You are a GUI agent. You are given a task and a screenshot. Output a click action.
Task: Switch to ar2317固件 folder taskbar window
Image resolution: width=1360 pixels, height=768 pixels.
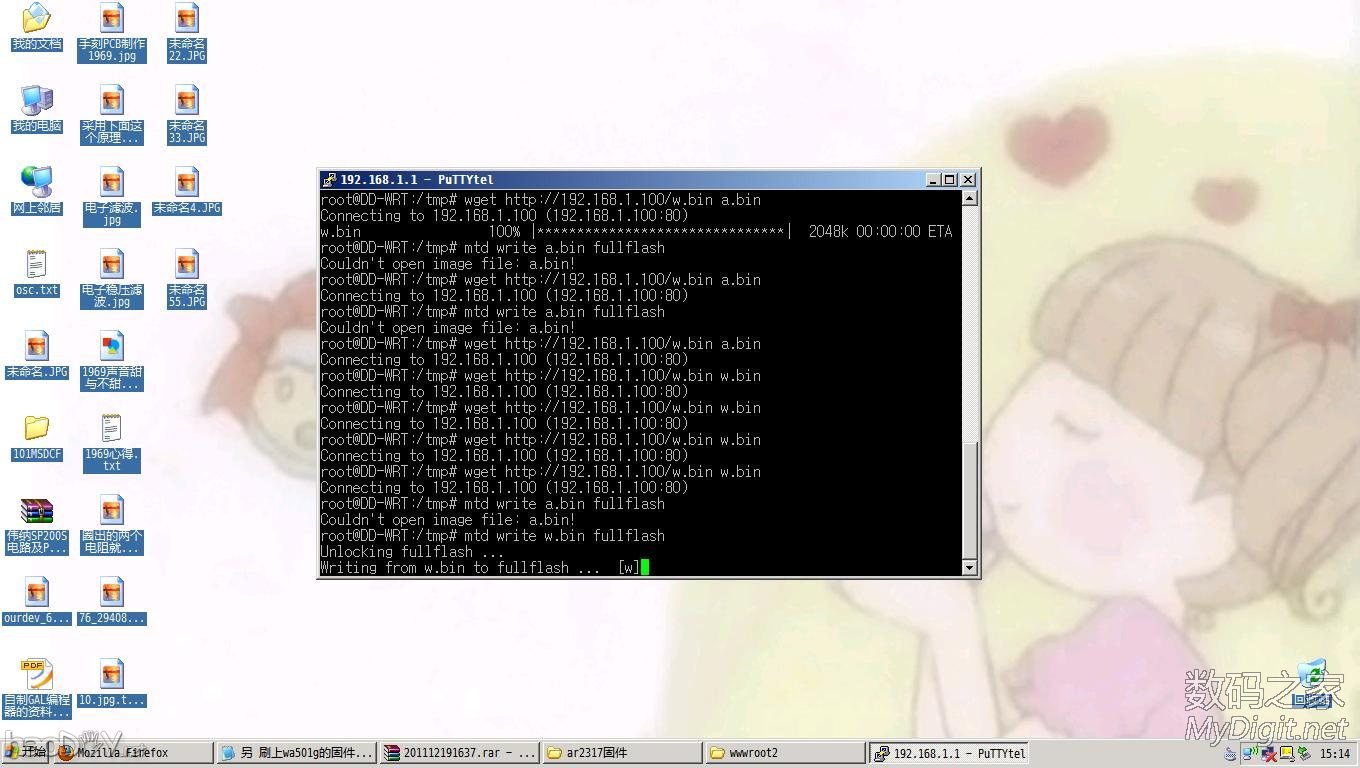(621, 753)
